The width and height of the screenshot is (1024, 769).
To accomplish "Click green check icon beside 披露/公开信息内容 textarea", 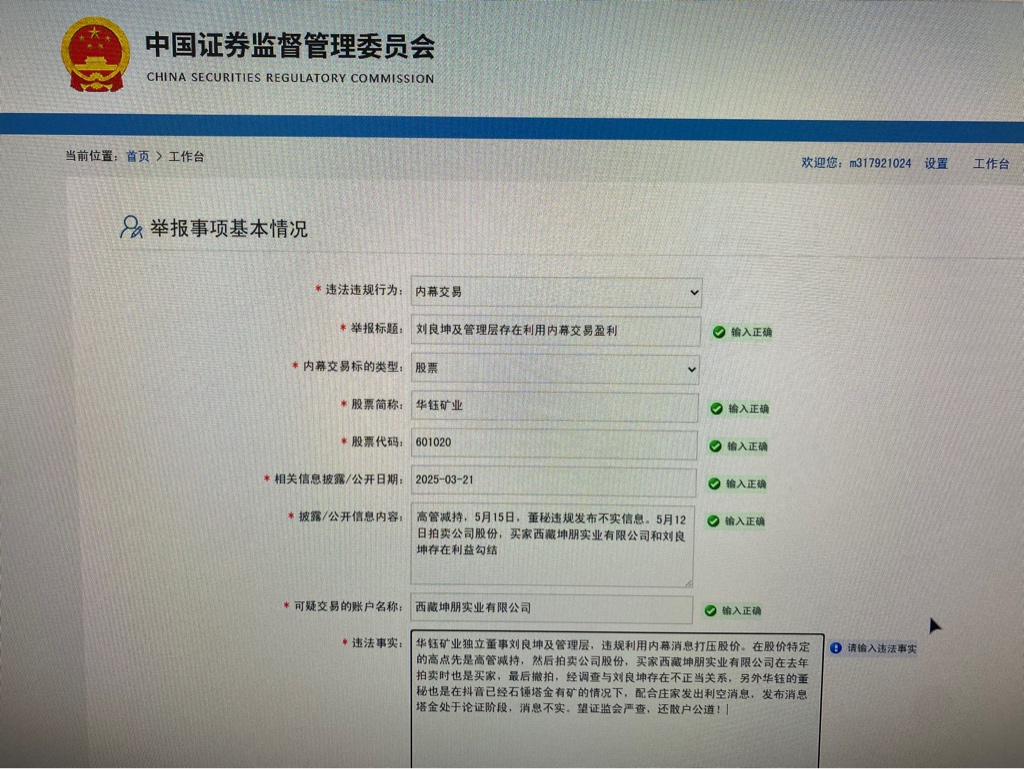I will (712, 521).
